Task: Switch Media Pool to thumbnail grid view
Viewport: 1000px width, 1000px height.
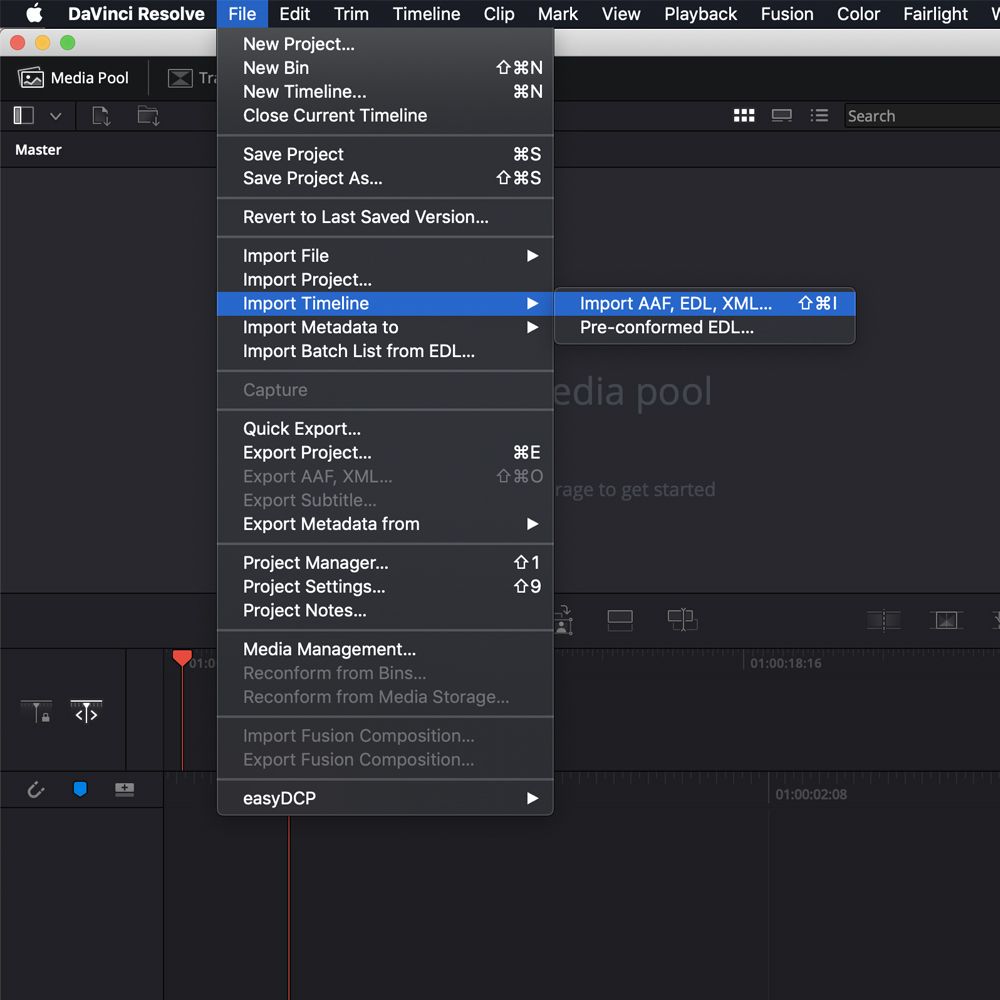Action: click(744, 115)
